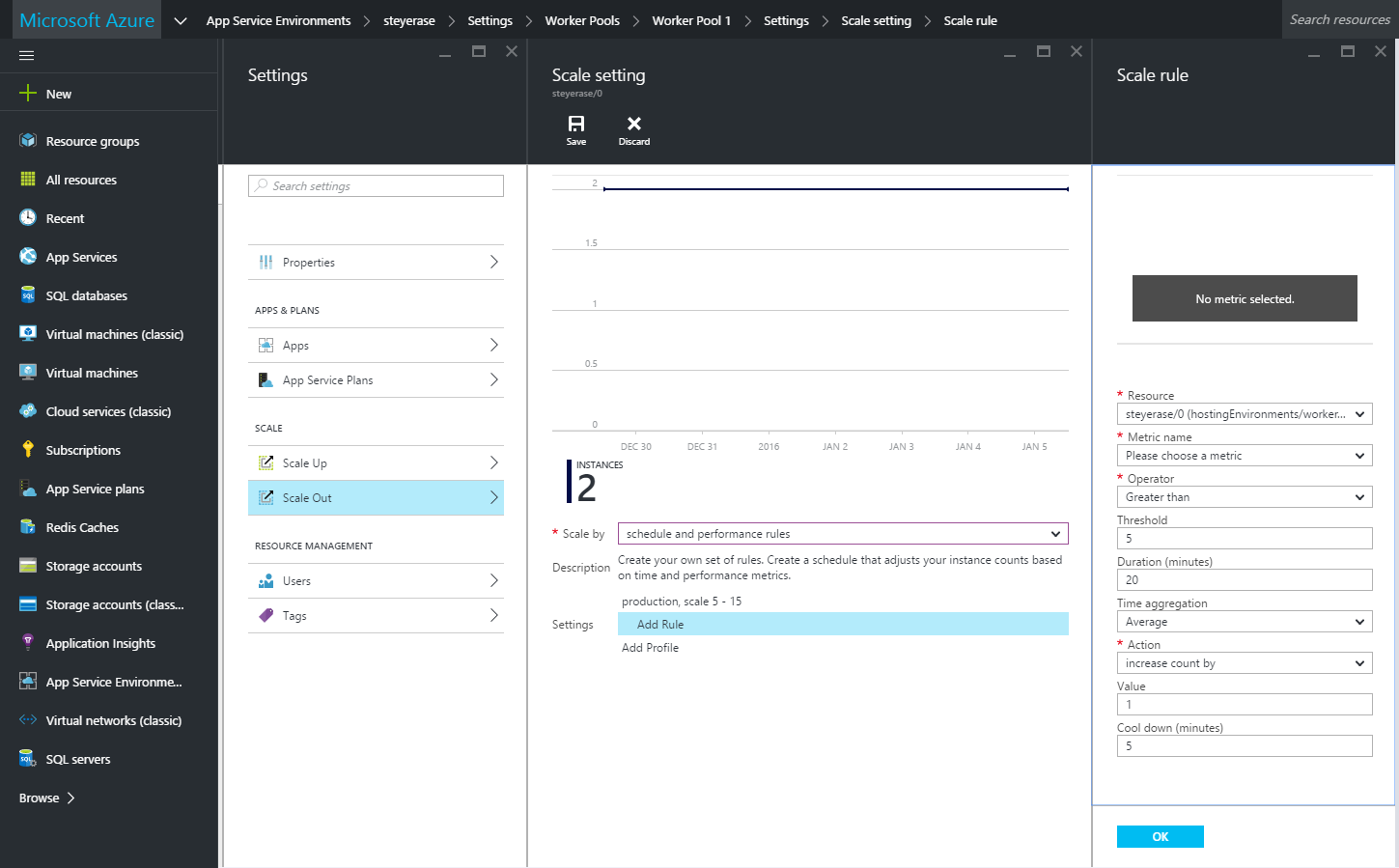Click the green plus New icon
1399x868 pixels.
point(28,93)
